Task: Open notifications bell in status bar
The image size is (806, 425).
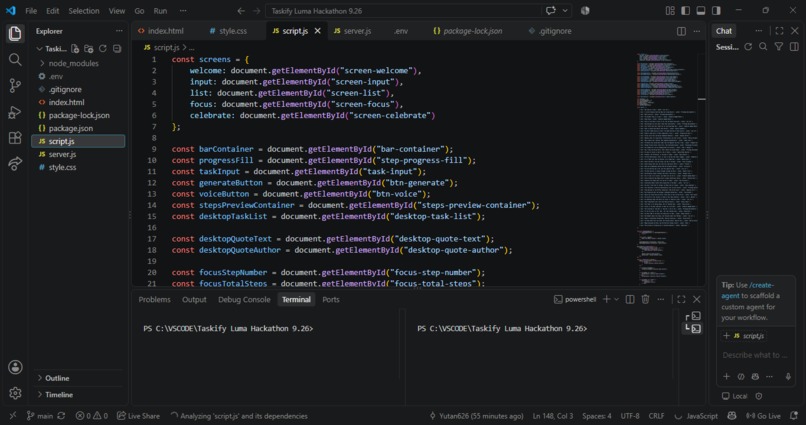Action: [x=794, y=416]
